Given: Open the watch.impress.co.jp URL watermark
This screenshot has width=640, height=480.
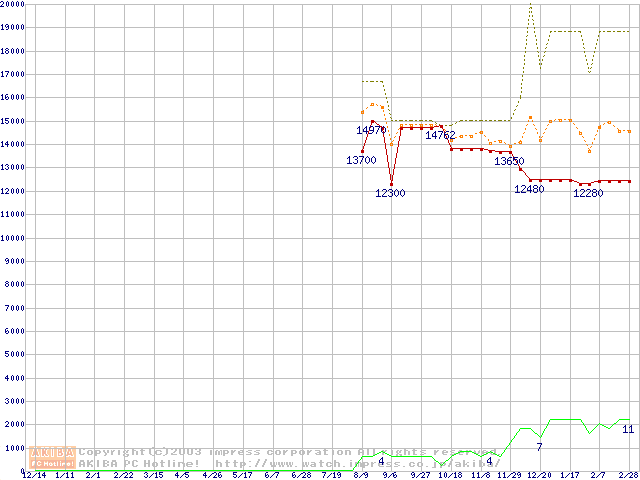Looking at the screenshot, I should [x=355, y=464].
